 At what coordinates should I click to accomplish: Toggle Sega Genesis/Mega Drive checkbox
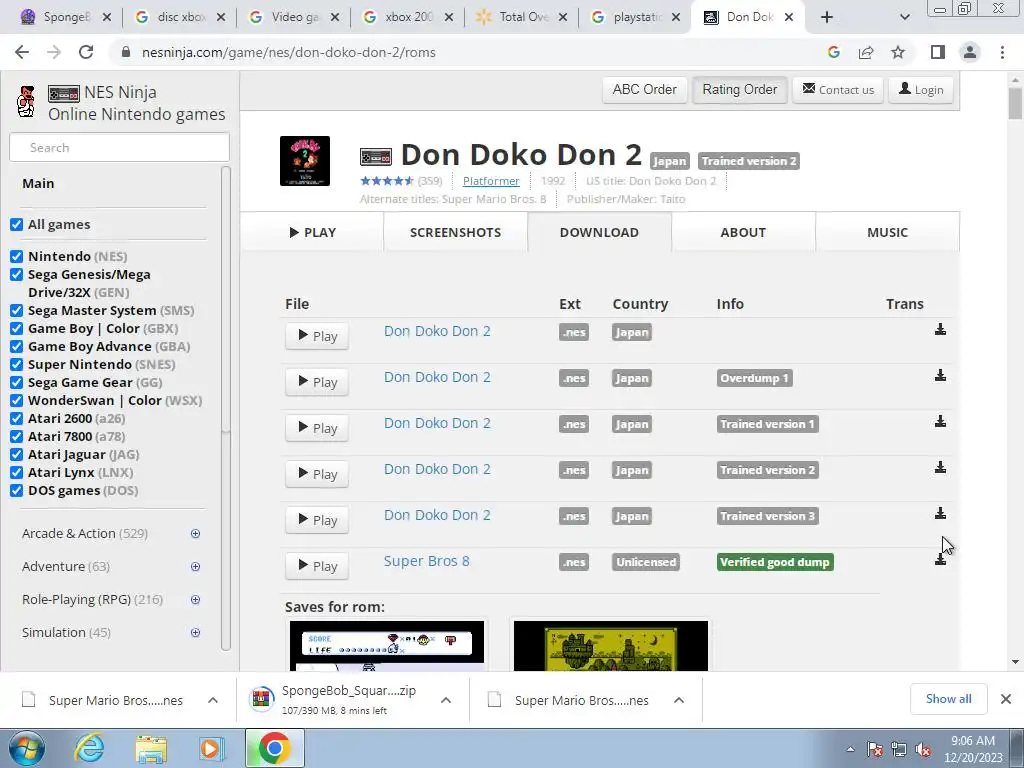click(16, 275)
